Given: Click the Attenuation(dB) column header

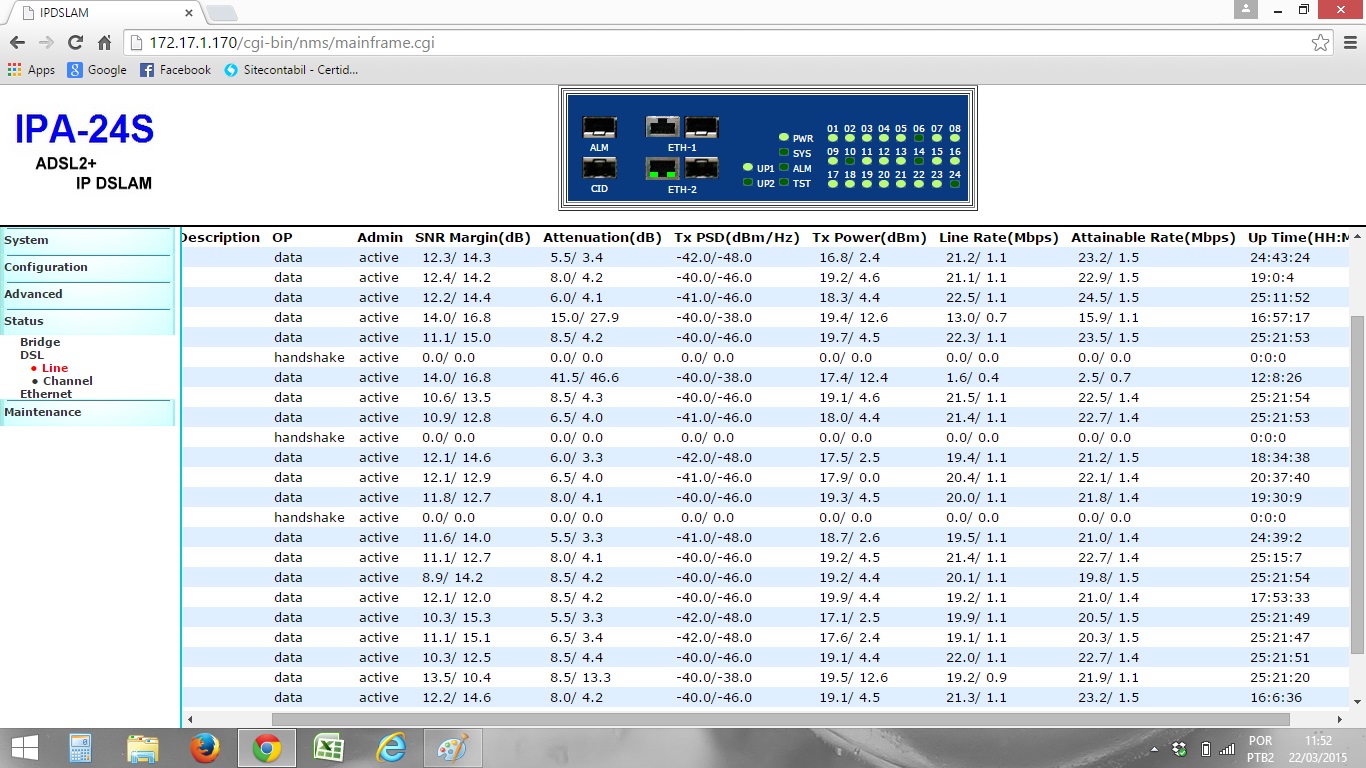Looking at the screenshot, I should pyautogui.click(x=602, y=238).
